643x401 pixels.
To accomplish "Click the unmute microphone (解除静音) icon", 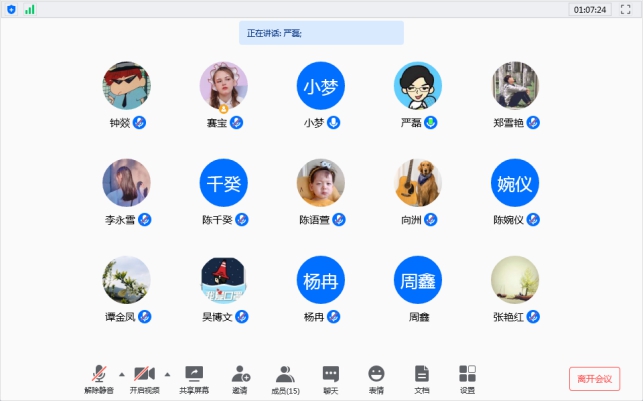I will (98, 374).
